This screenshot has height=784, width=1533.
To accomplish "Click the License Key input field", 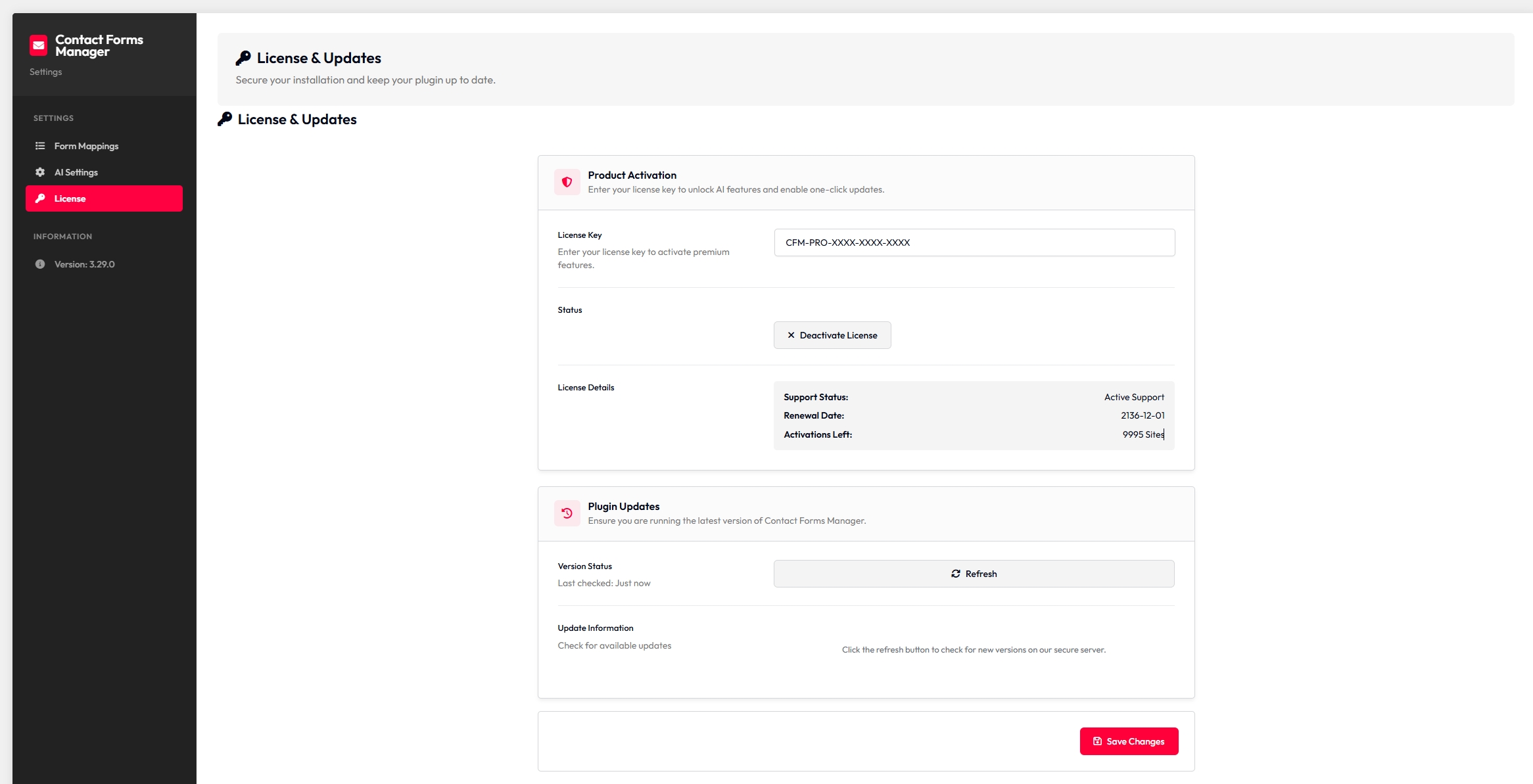I will 974,242.
